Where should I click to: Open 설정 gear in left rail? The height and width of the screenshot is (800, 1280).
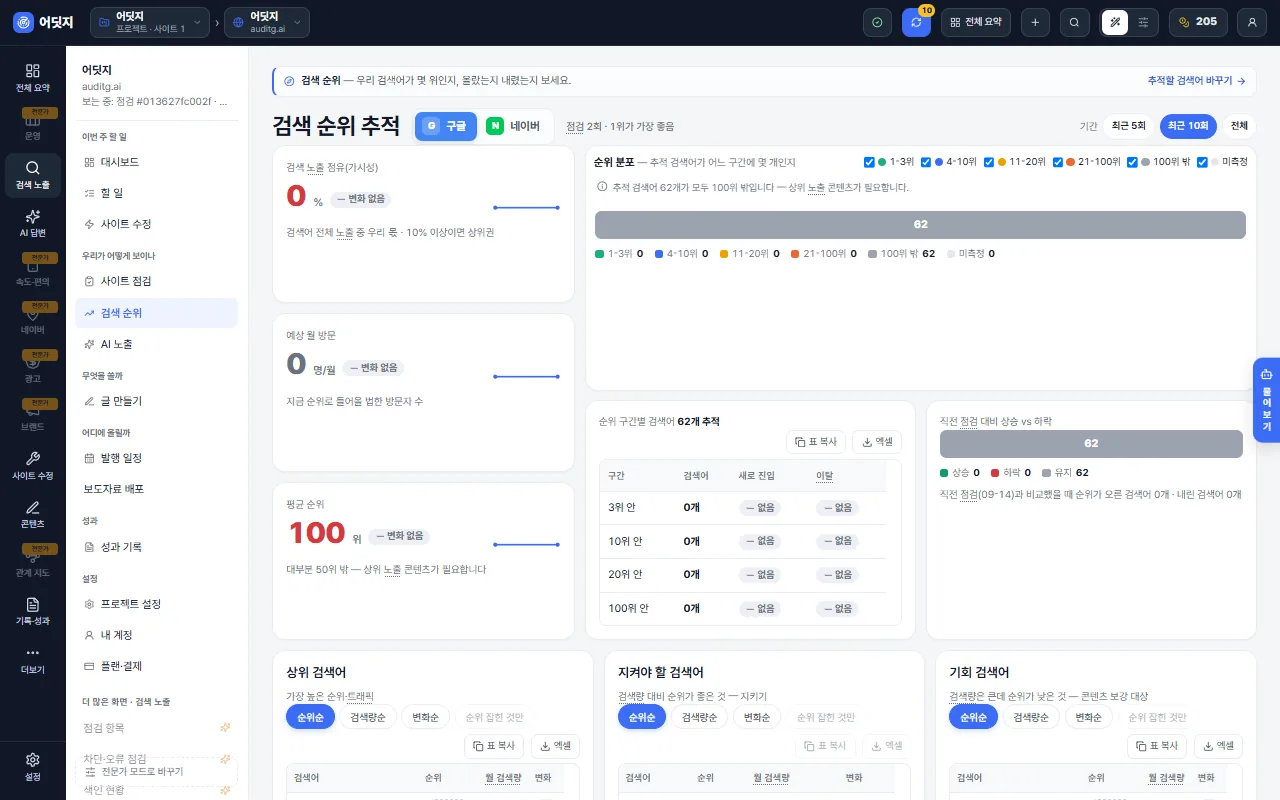click(32, 767)
